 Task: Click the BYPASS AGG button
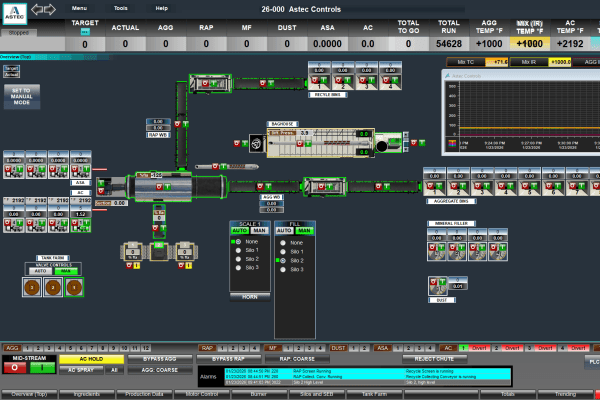pyautogui.click(x=160, y=359)
